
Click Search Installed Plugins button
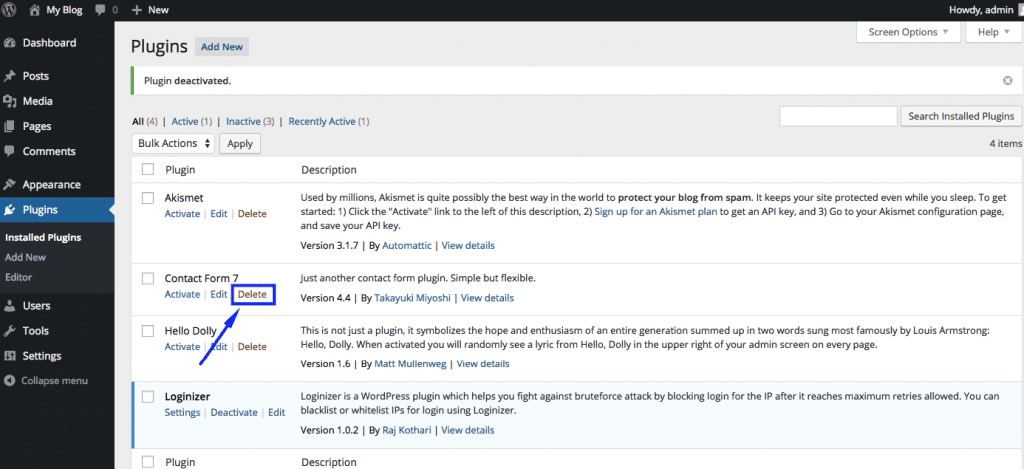click(x=961, y=116)
